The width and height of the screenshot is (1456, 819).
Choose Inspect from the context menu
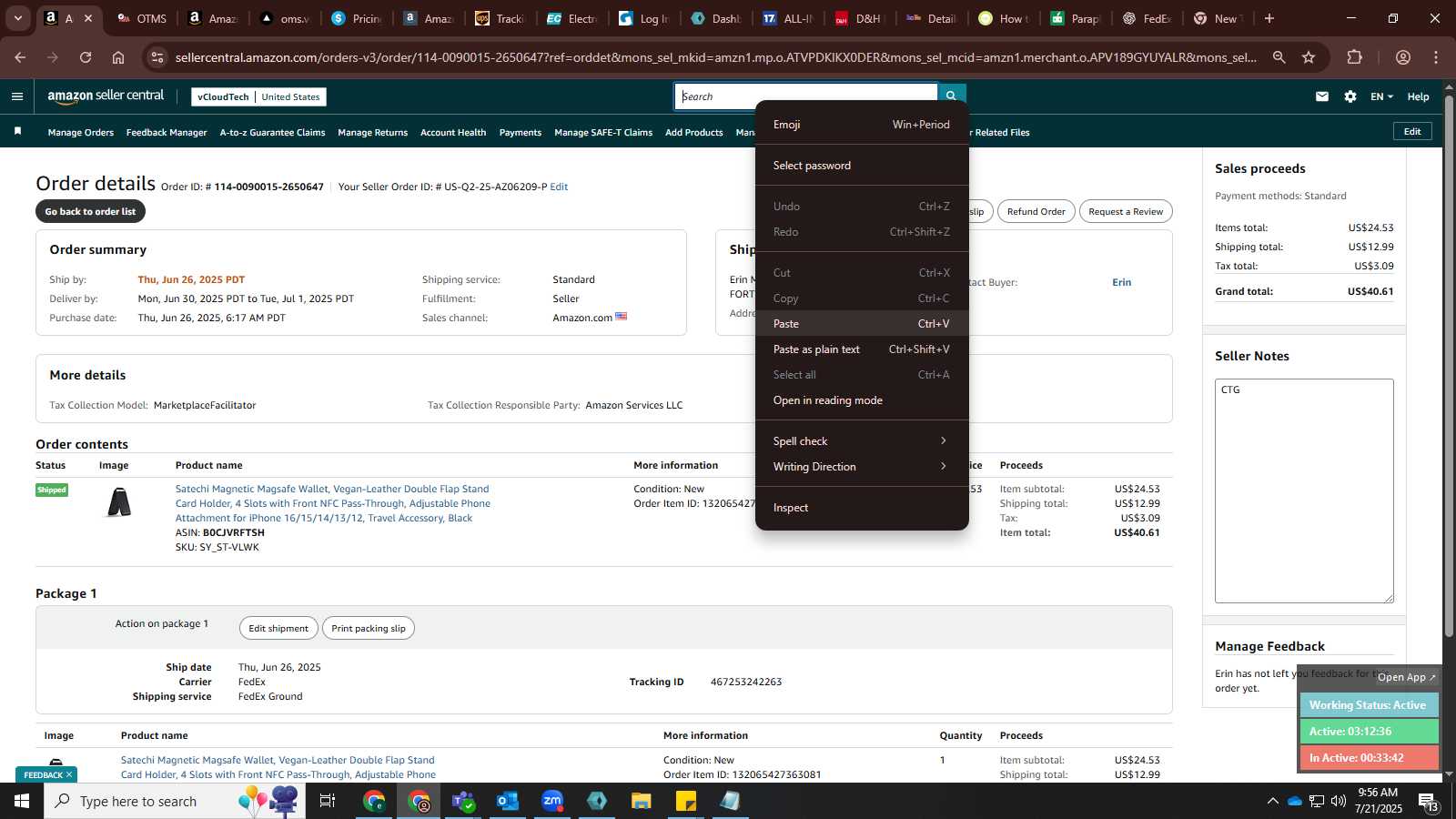(861, 508)
